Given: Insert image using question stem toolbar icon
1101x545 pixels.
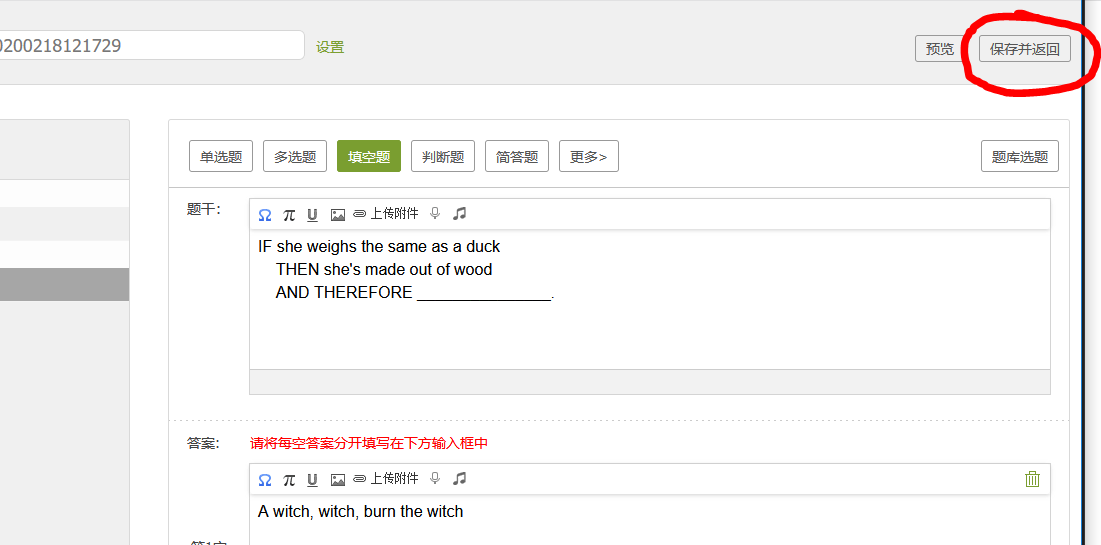Looking at the screenshot, I should 338,215.
